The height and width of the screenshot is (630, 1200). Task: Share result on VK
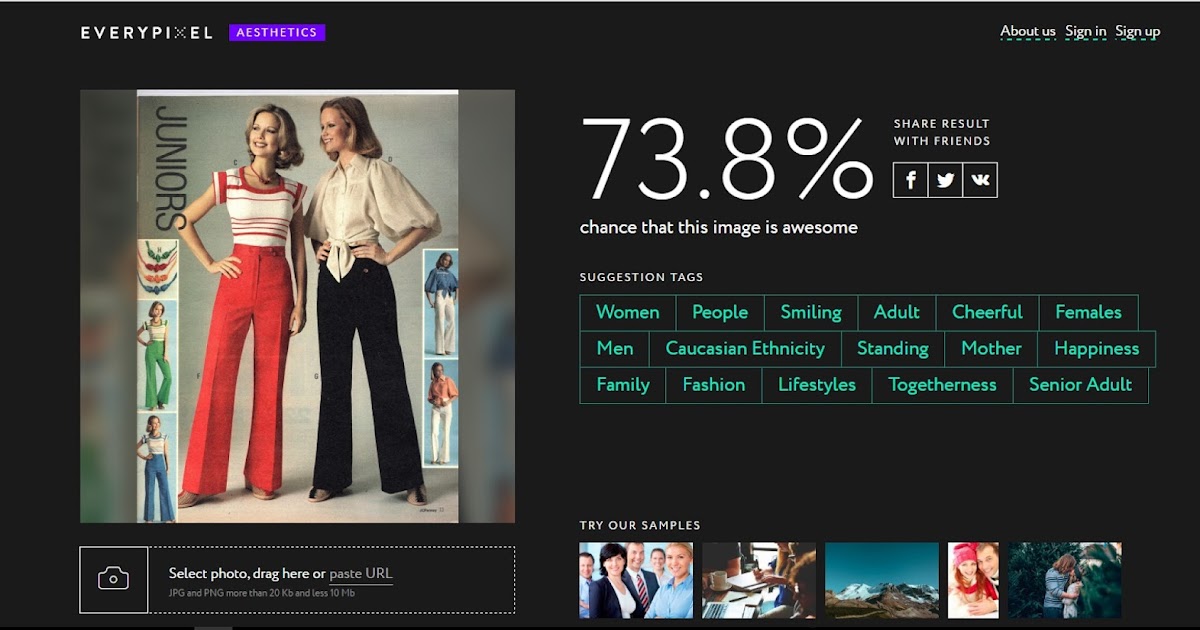coord(980,180)
